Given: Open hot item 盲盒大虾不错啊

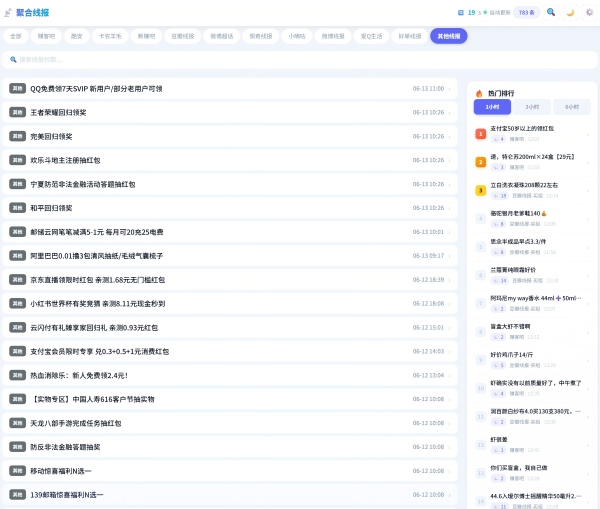Looking at the screenshot, I should (x=533, y=331).
